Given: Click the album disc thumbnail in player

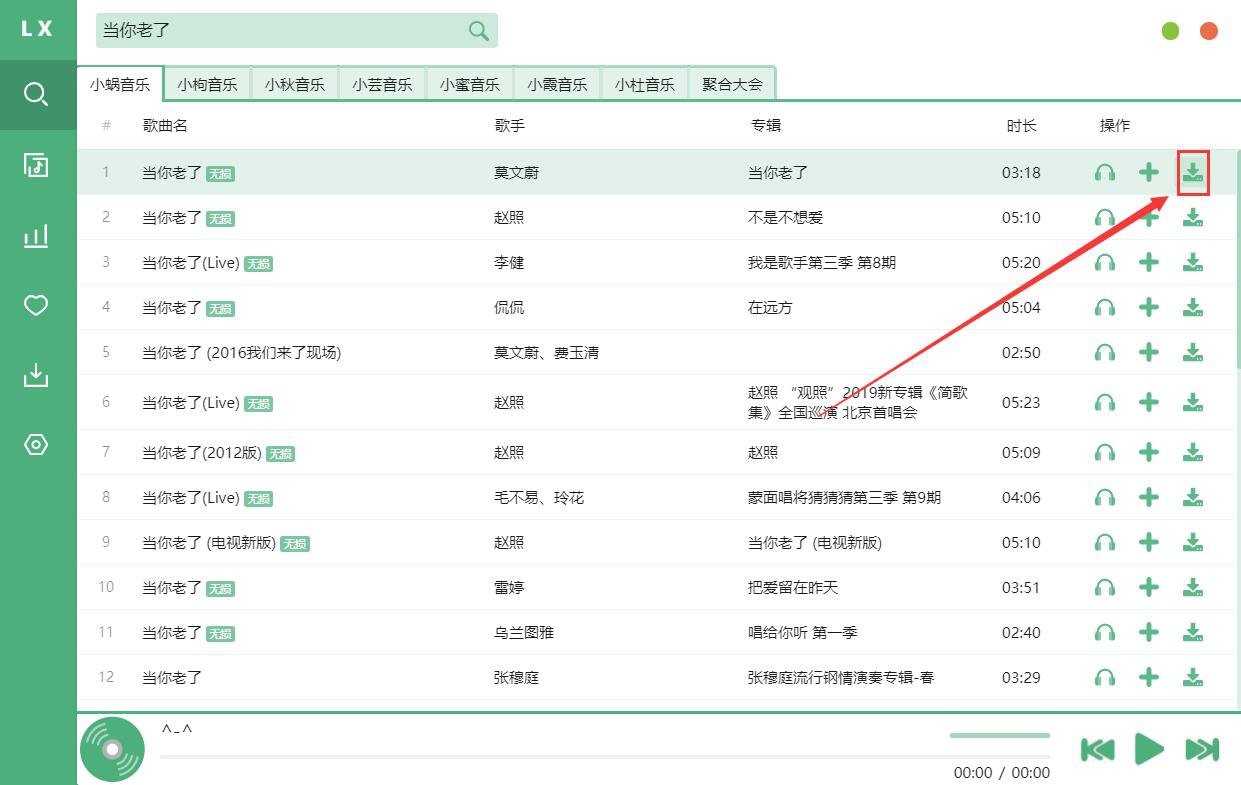Looking at the screenshot, I should pyautogui.click(x=112, y=749).
